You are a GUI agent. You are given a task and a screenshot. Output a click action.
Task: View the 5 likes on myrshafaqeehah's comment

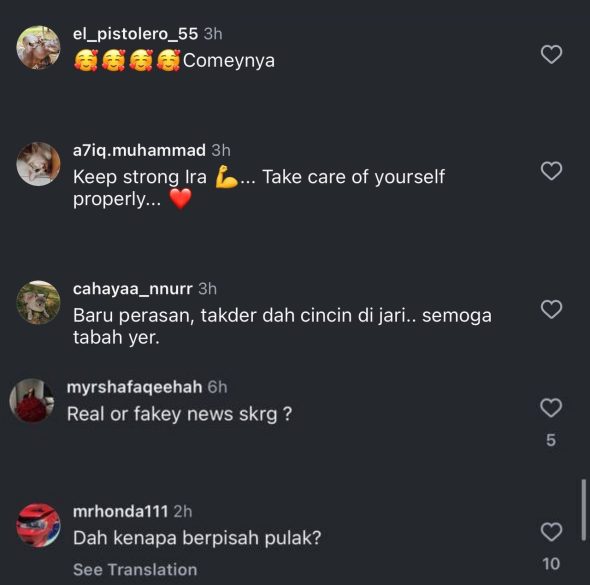pyautogui.click(x=551, y=440)
